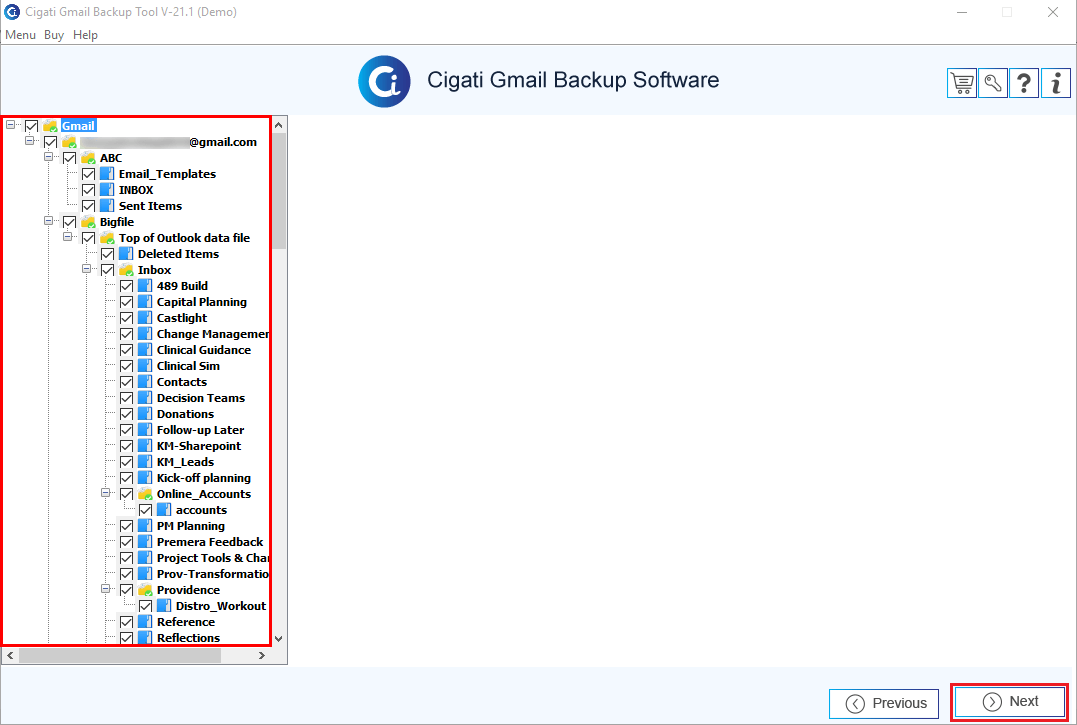Click the accounts subfolder icon
1077x725 pixels.
pyautogui.click(x=164, y=510)
